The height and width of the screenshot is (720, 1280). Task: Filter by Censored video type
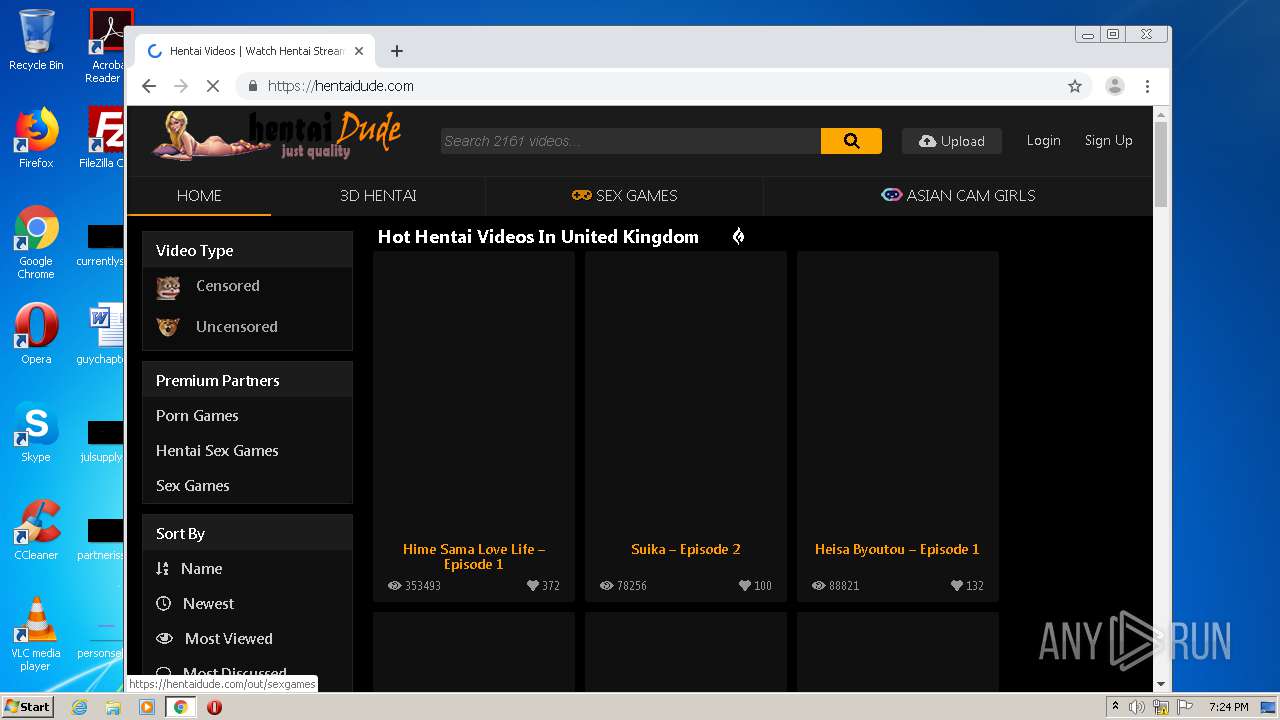[x=227, y=286]
